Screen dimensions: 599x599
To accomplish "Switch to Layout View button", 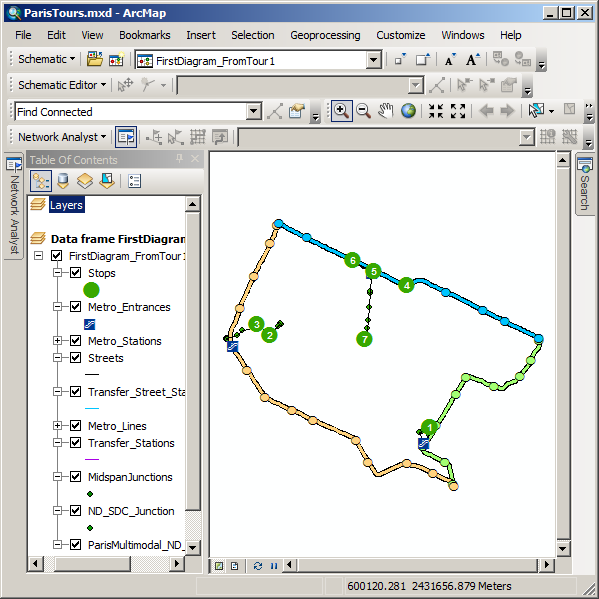I will pos(235,566).
